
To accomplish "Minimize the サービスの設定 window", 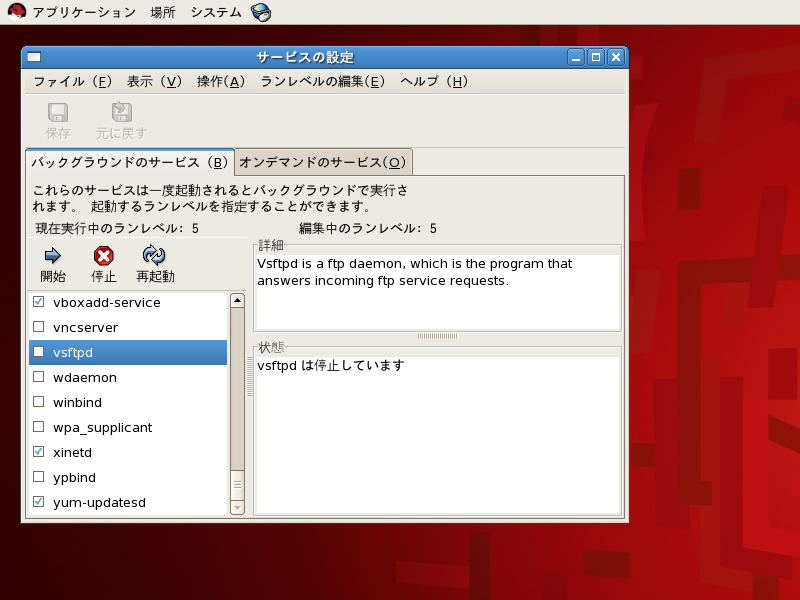I will click(x=576, y=57).
